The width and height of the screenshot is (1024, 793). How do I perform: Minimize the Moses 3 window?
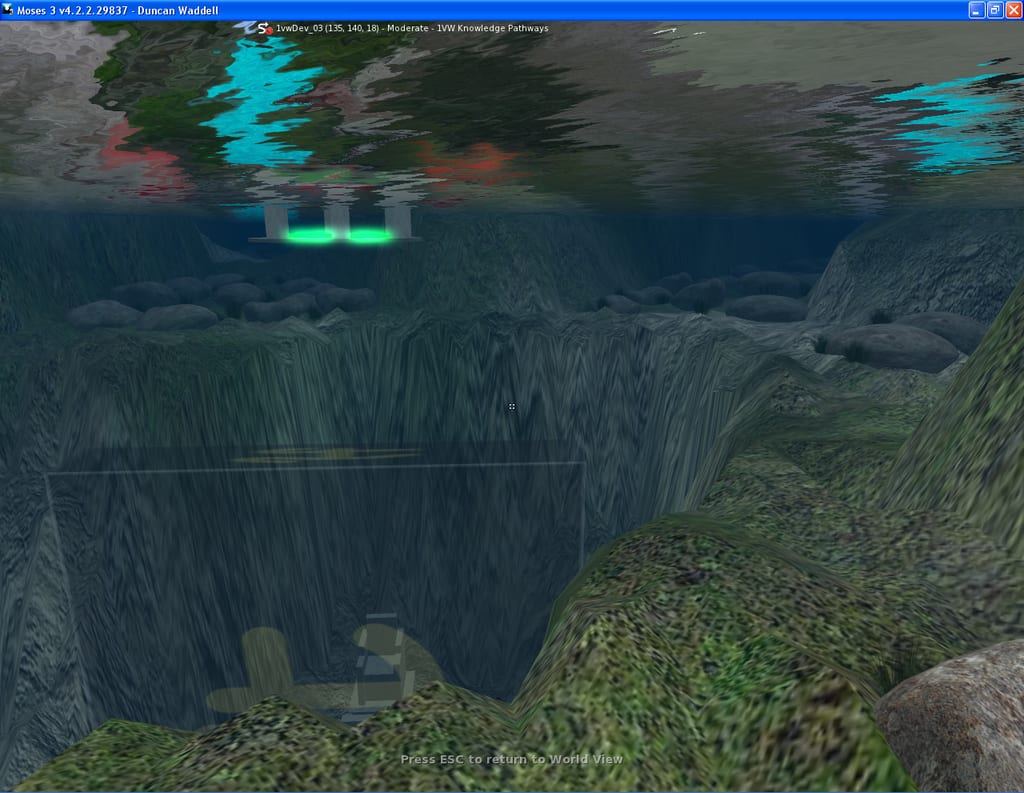pos(976,10)
